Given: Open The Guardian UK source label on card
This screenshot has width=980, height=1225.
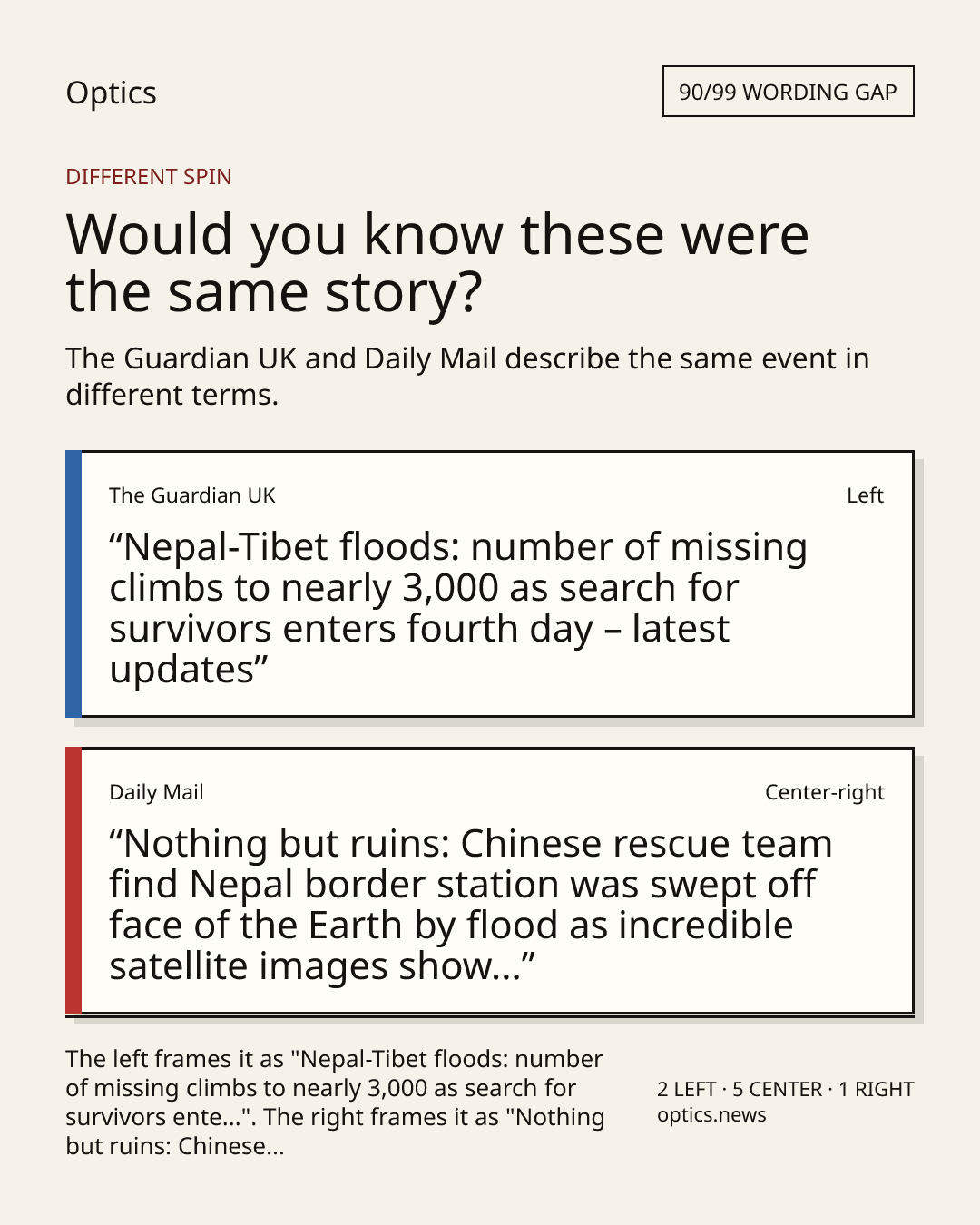Looking at the screenshot, I should pos(192,495).
